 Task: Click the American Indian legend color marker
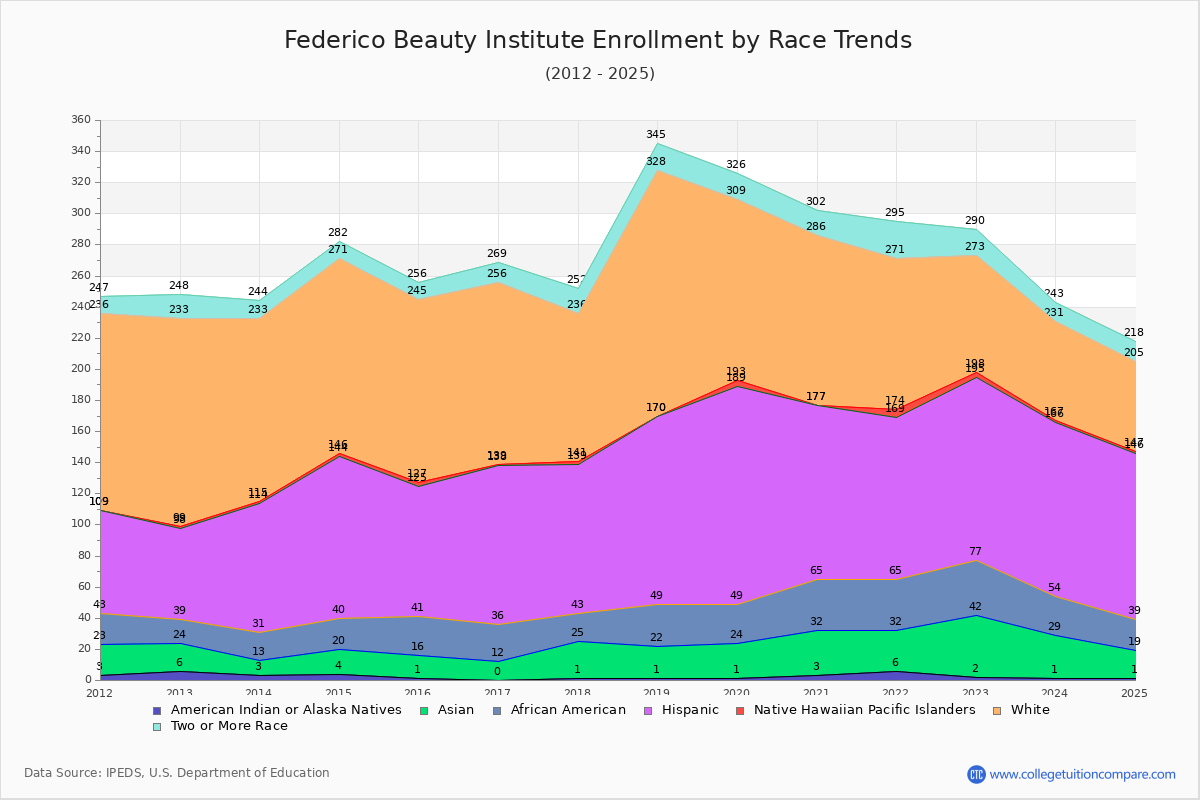point(156,710)
